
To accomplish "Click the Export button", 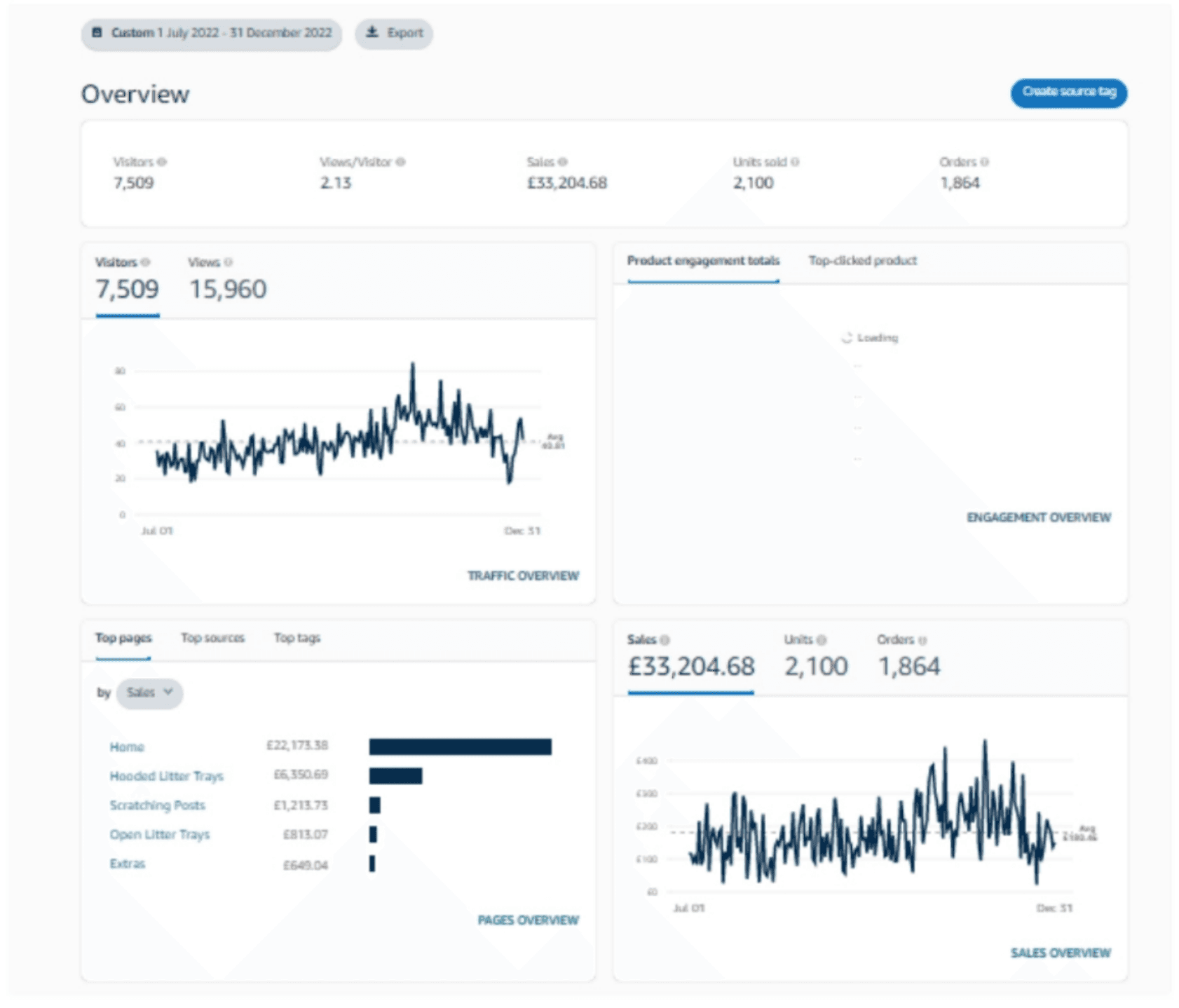I will [394, 33].
